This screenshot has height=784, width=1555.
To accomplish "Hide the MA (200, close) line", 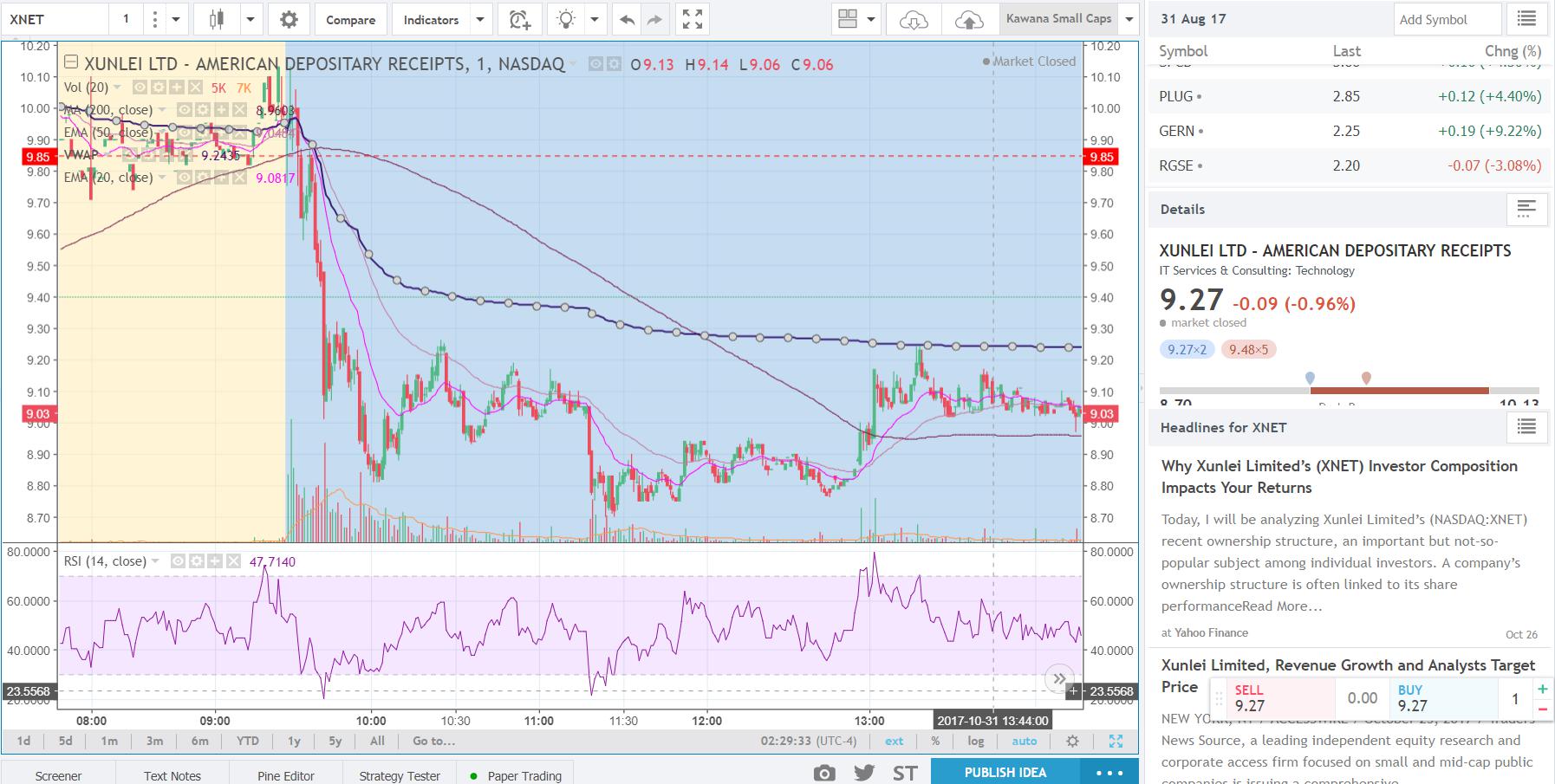I will [x=183, y=110].
